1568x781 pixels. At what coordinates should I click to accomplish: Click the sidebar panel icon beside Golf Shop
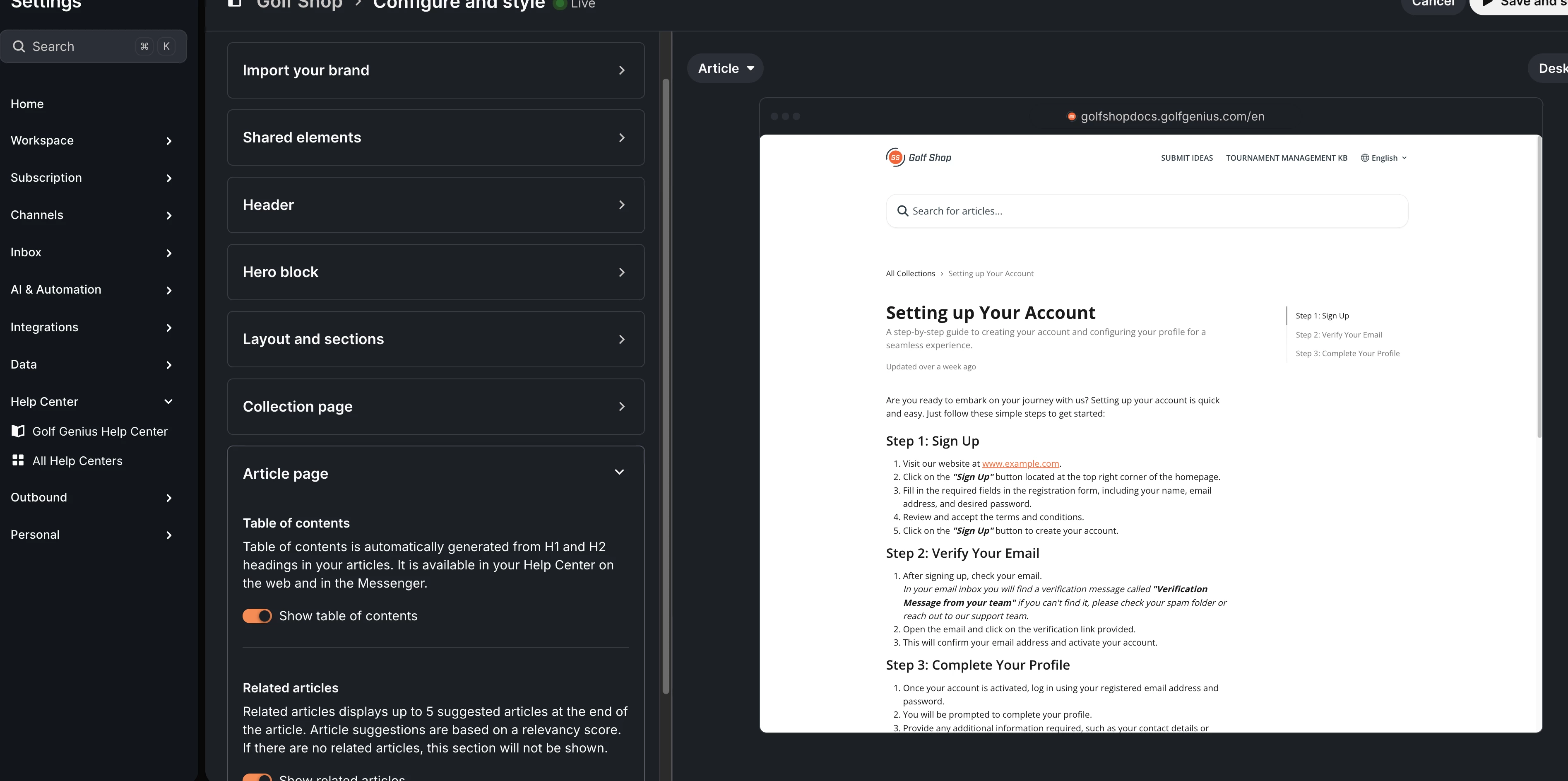click(234, 2)
